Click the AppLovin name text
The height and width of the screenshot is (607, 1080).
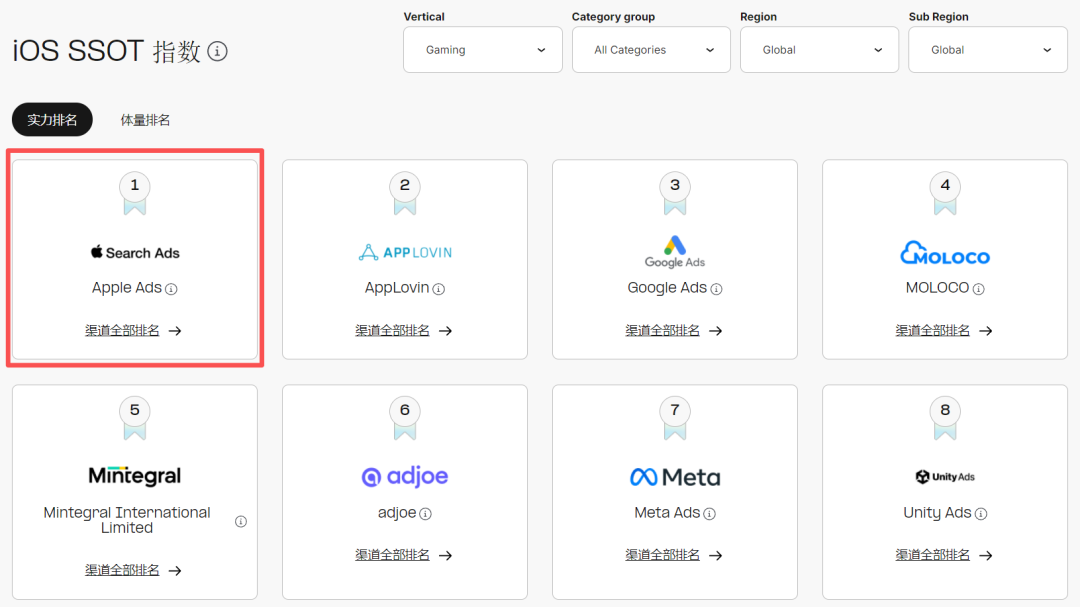pyautogui.click(x=397, y=288)
